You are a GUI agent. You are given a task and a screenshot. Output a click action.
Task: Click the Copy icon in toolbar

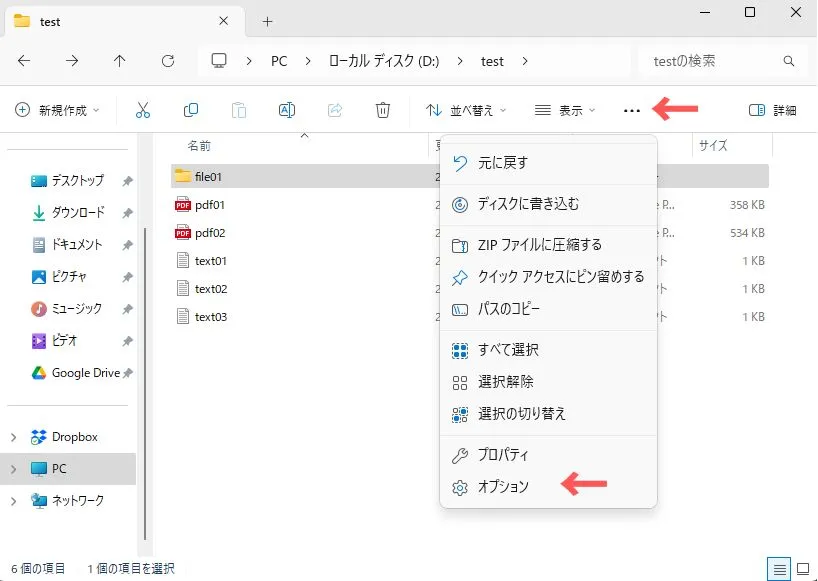(x=191, y=110)
